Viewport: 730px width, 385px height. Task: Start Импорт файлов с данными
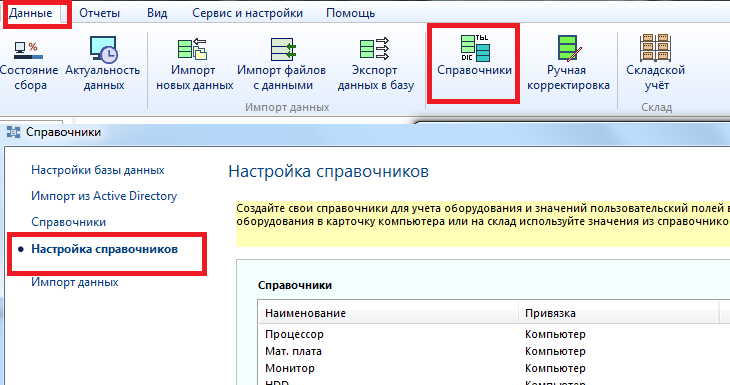point(282,63)
